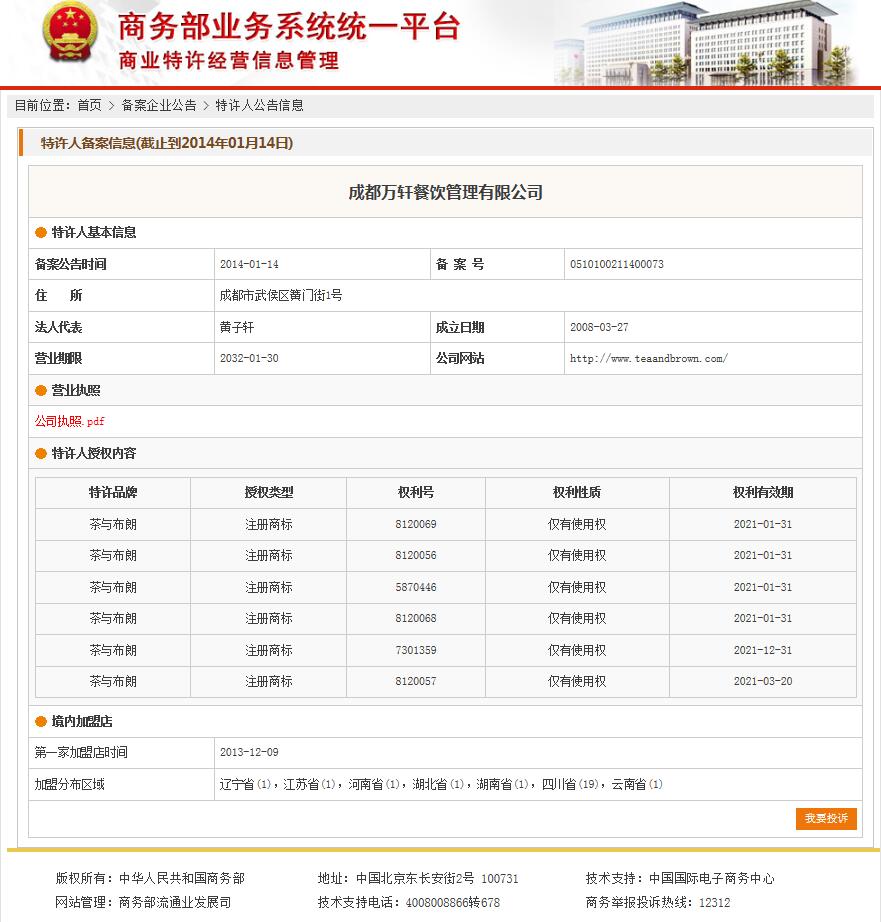Go to 首页 in the breadcrumb
The width and height of the screenshot is (881, 922).
pyautogui.click(x=89, y=105)
